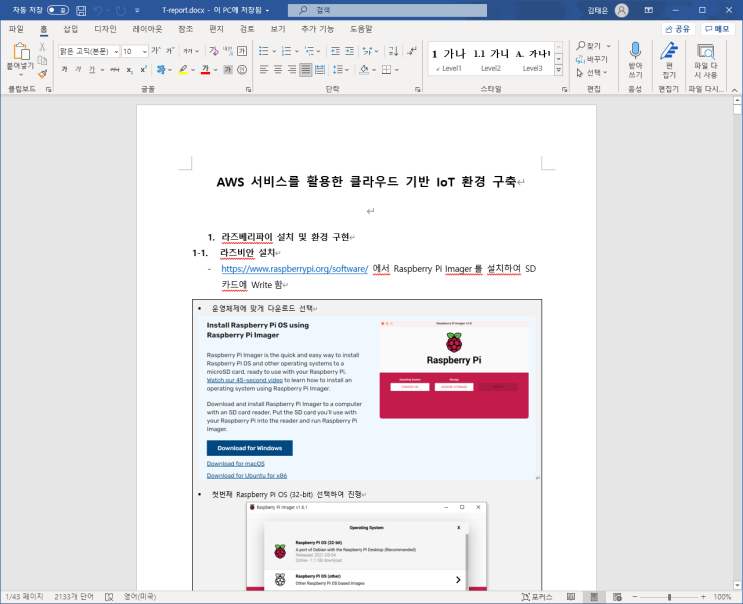The image size is (743, 604).
Task: Expand the bullet list dropdown arrow
Action: point(274,51)
